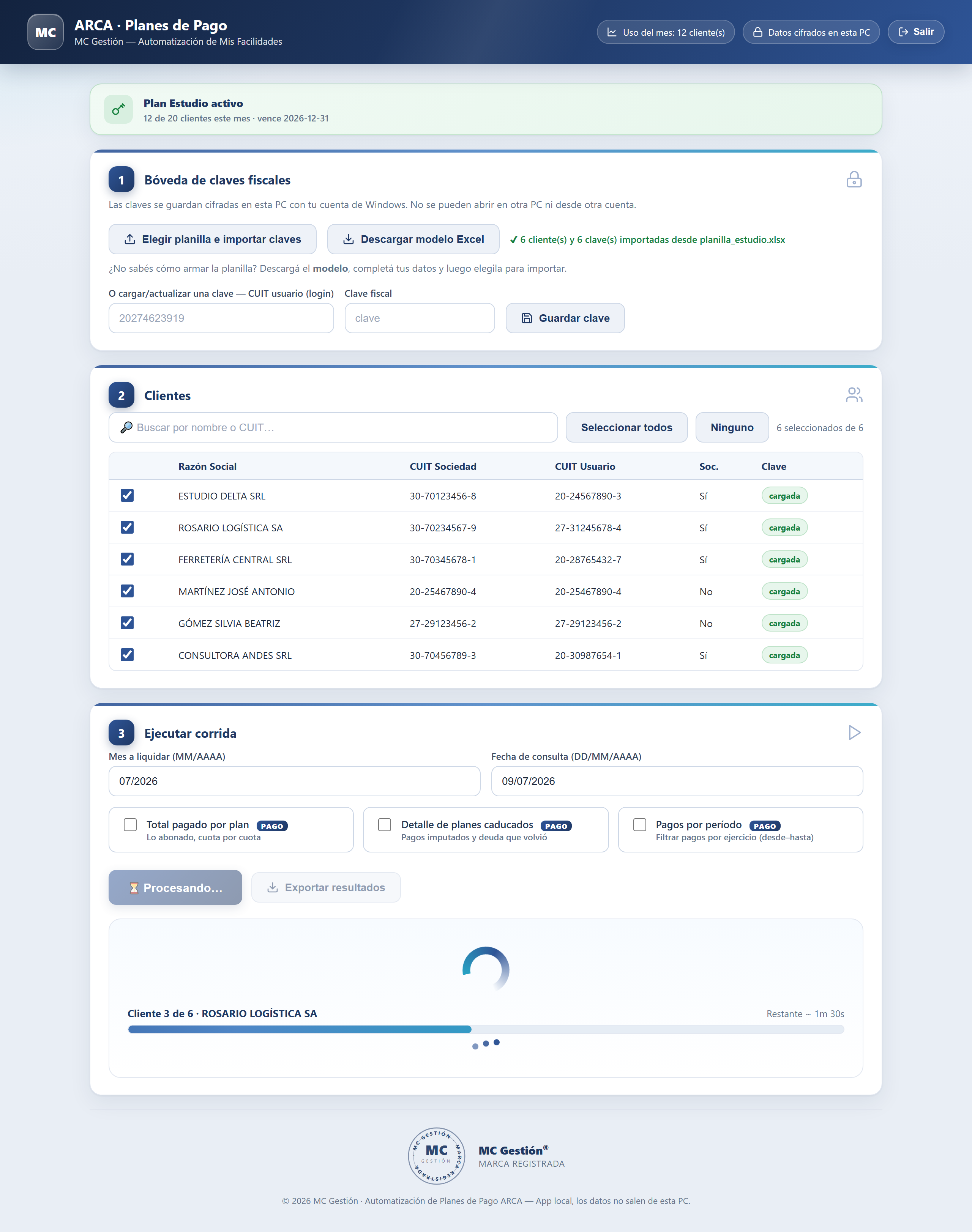This screenshot has width=972, height=1232.
Task: Click the PAGO badge on Pagos por período
Action: (x=764, y=826)
